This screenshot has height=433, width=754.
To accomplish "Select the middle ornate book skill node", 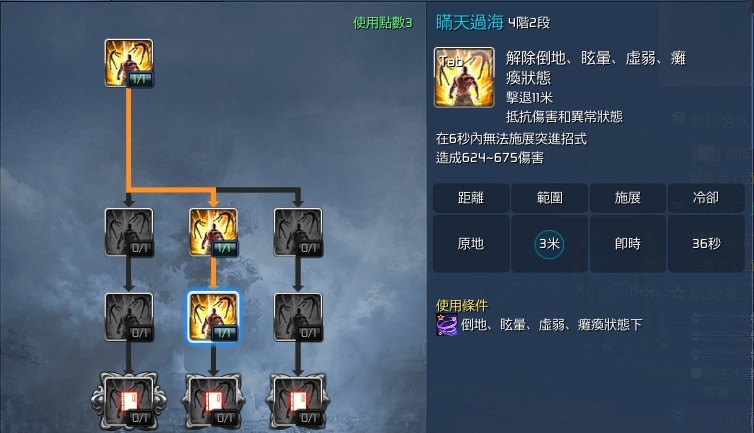I will (214, 401).
